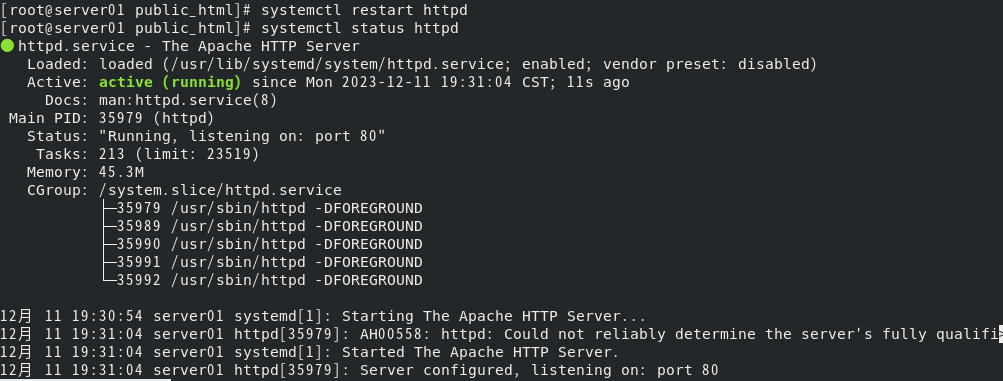
Task: Click the 'active (running)' status text
Action: [170, 82]
